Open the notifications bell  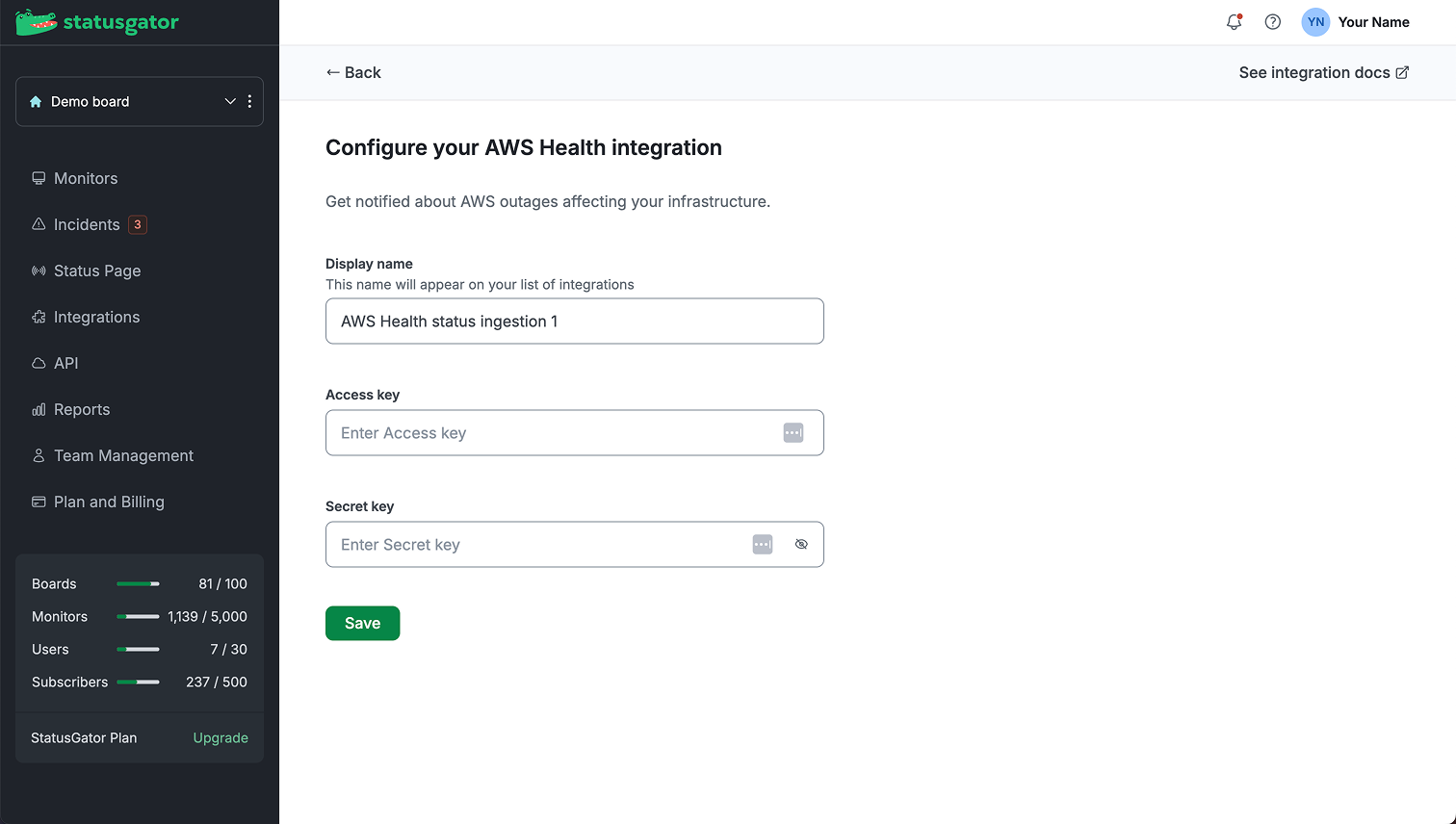click(1234, 22)
